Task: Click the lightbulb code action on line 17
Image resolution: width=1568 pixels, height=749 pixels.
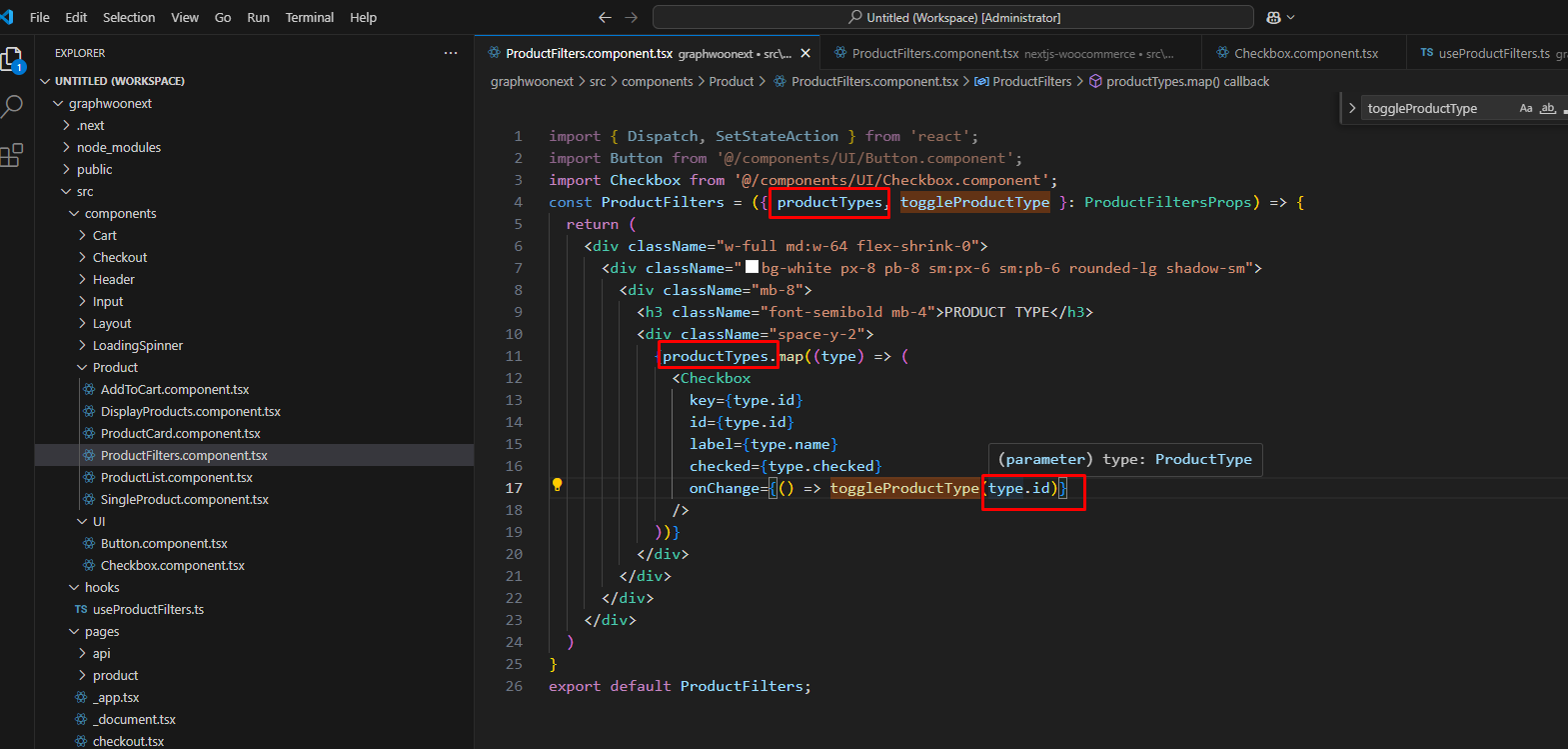Action: [x=557, y=485]
